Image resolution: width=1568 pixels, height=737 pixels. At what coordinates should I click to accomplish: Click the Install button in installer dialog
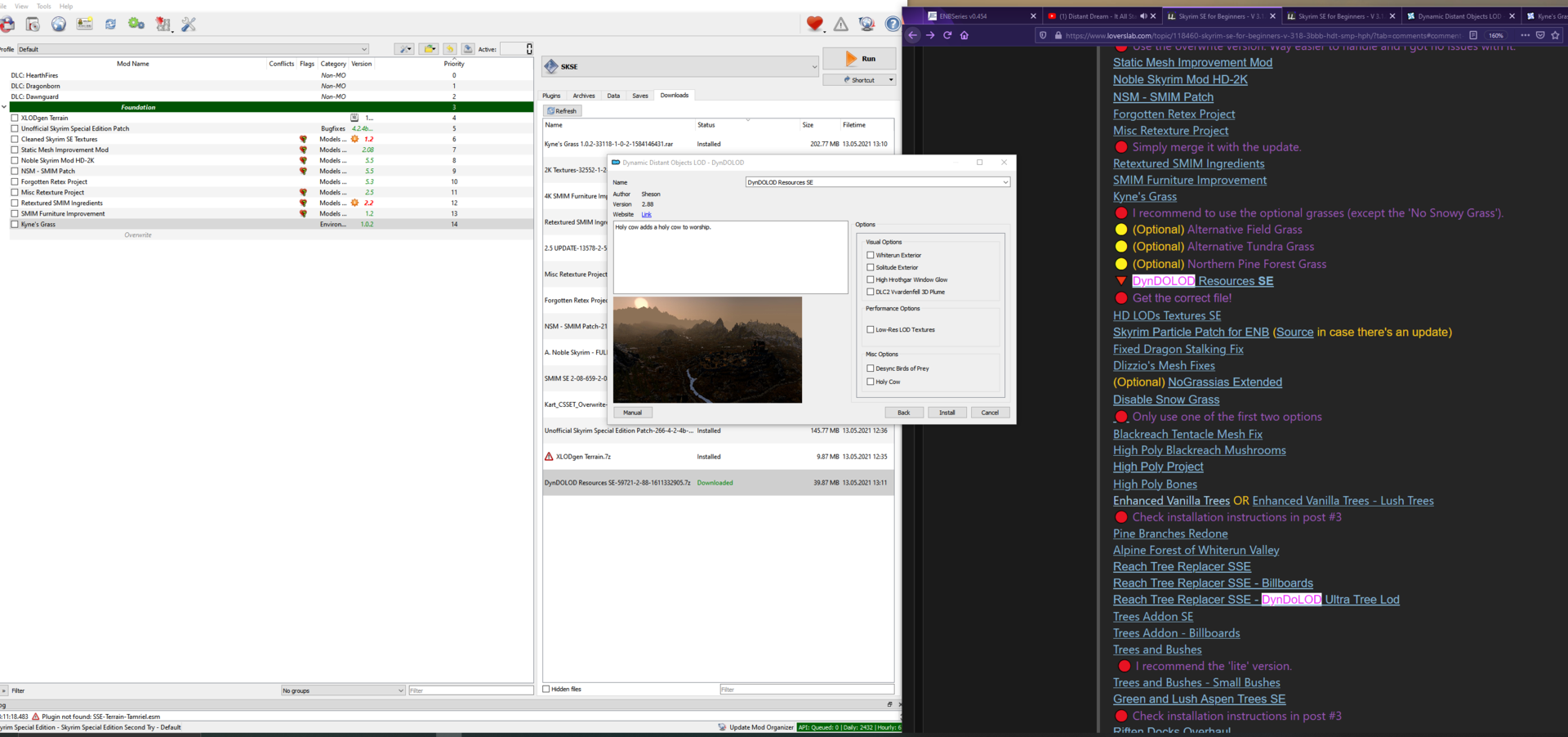tap(947, 413)
